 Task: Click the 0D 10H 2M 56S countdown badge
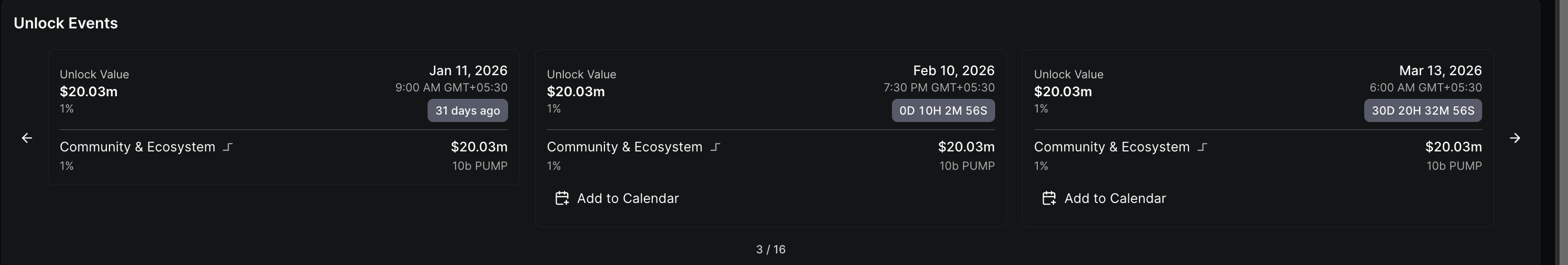943,110
